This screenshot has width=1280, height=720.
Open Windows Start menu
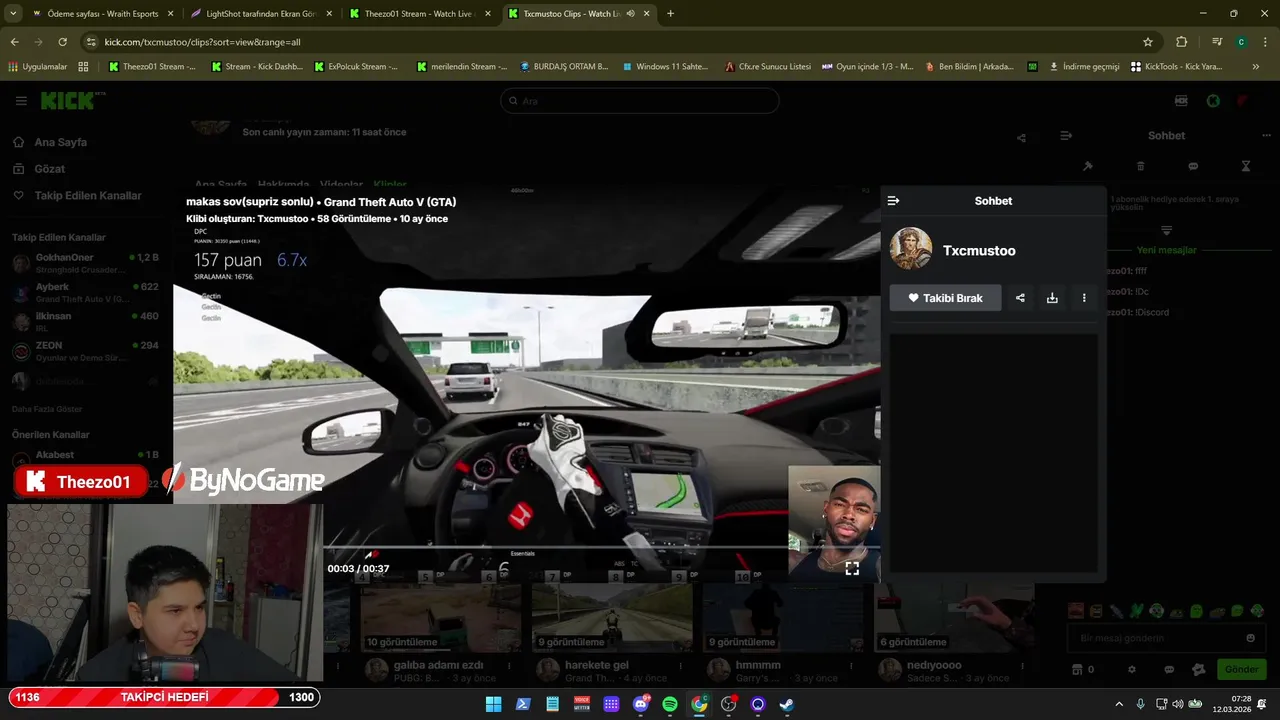pyautogui.click(x=493, y=704)
